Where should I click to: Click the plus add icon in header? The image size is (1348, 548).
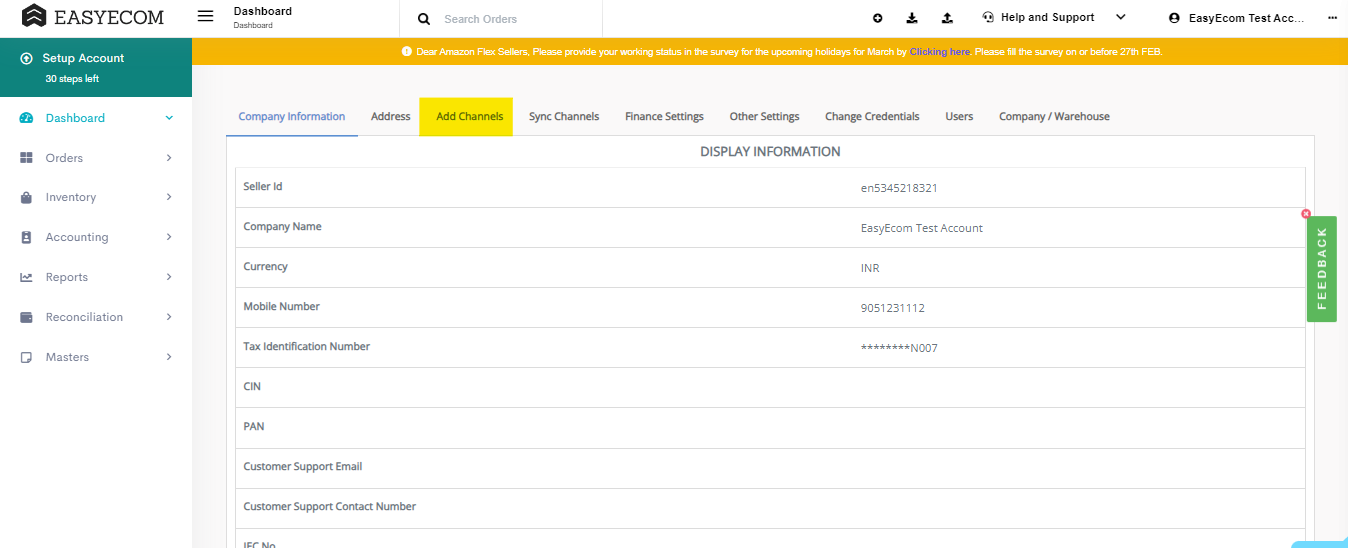[x=878, y=18]
